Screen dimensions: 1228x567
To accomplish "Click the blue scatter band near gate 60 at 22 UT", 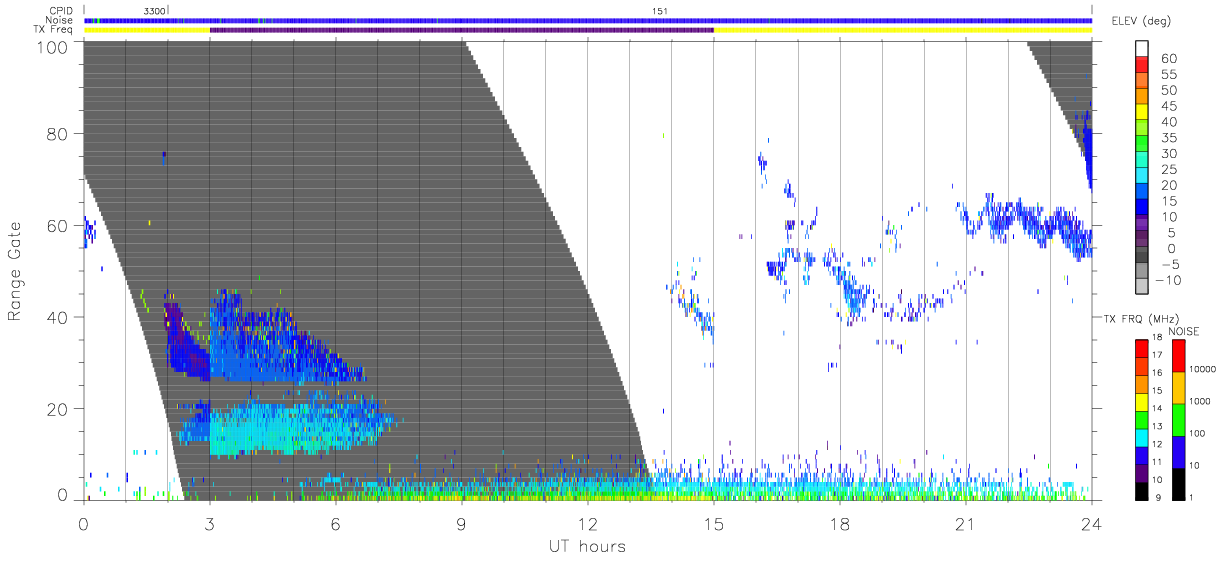I will 1025,222.
